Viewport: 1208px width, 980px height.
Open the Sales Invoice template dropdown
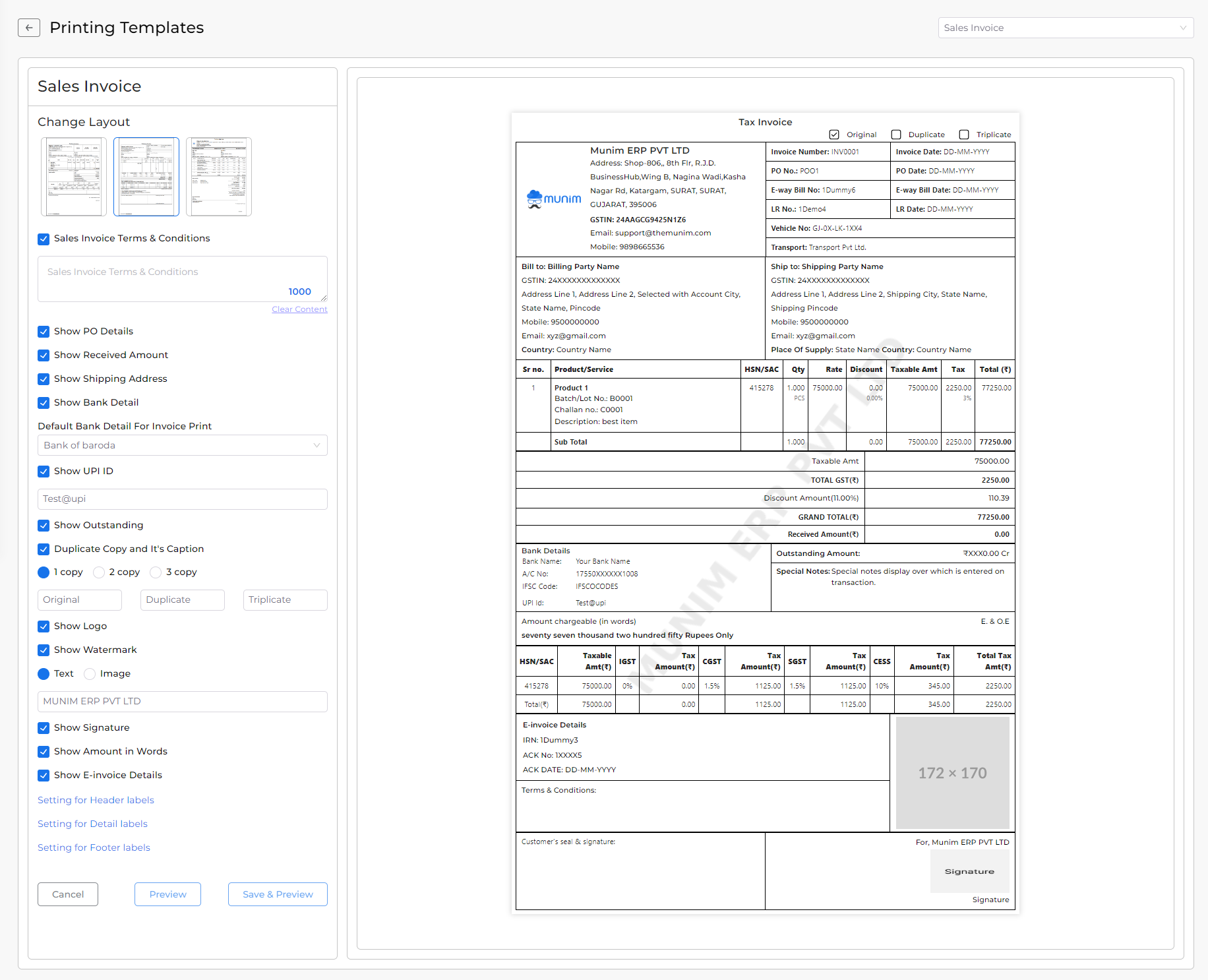click(x=1066, y=28)
